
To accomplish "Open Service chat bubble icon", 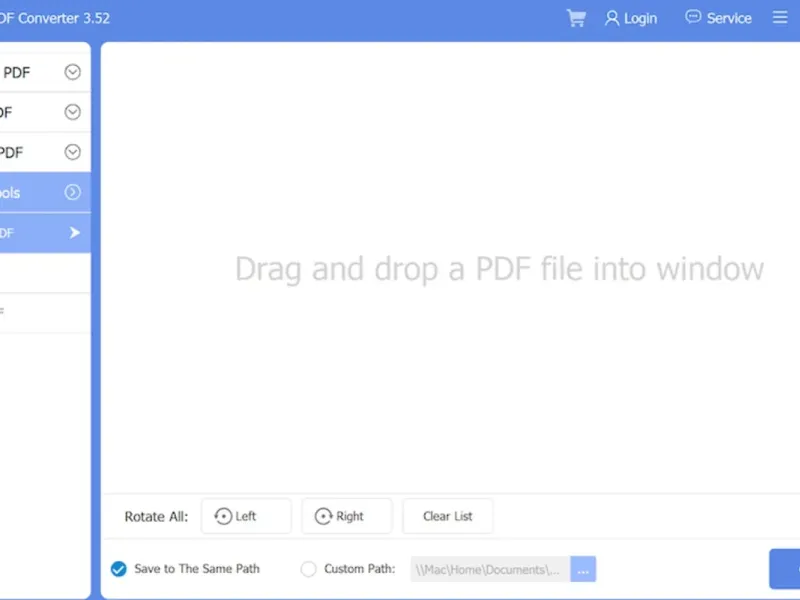I will pos(692,17).
